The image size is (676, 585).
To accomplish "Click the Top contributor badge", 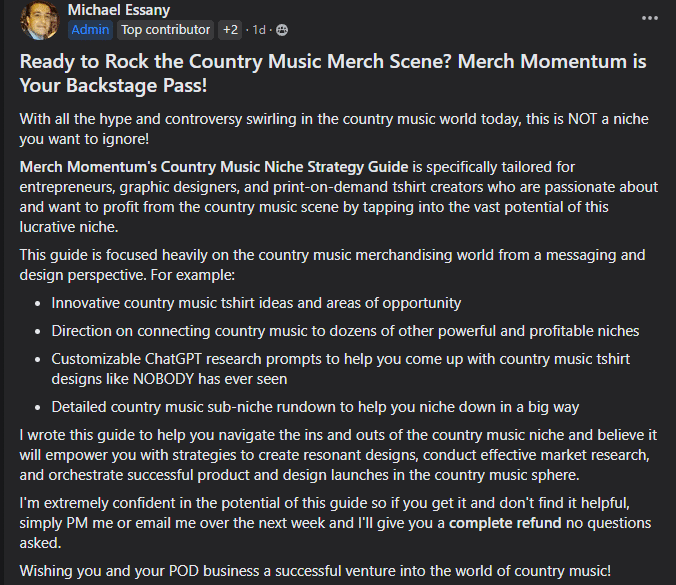I will pos(166,30).
